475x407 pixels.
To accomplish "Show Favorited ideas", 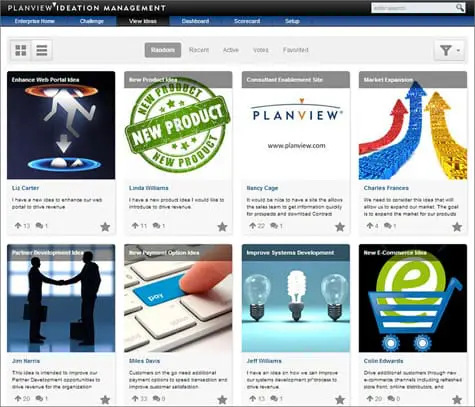I will [x=296, y=50].
